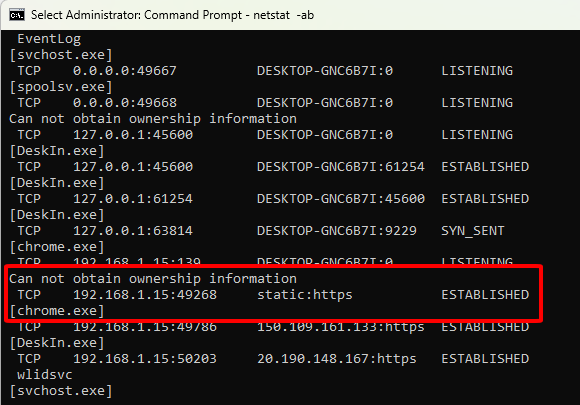Click the Command Prompt icon in title bar
The image size is (580, 405).
tap(17, 15)
